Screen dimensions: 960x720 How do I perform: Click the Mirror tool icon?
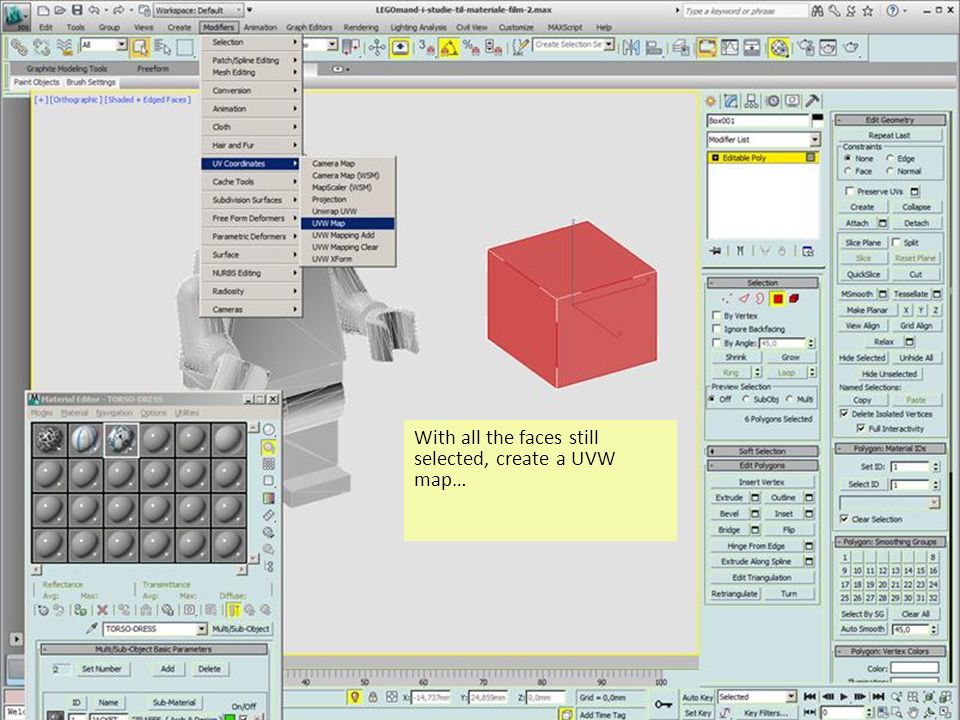coord(631,47)
